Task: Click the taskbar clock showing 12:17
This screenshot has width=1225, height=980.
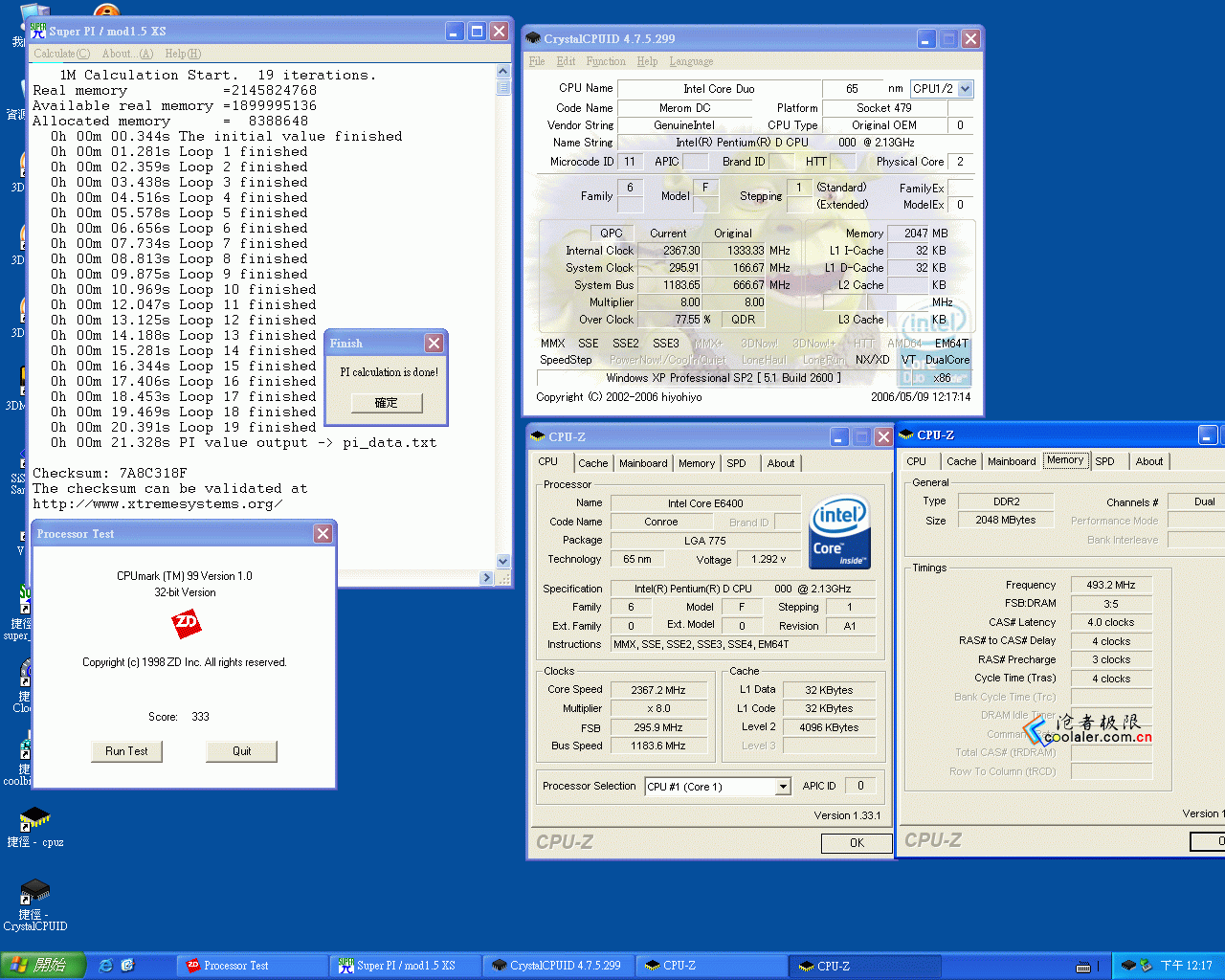Action: click(1187, 967)
